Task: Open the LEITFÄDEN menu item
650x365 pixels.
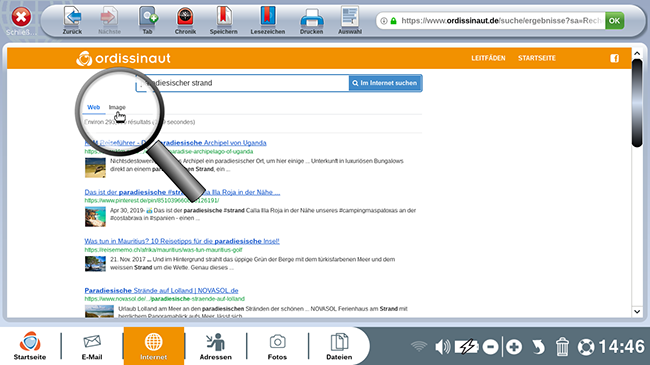Action: click(488, 58)
